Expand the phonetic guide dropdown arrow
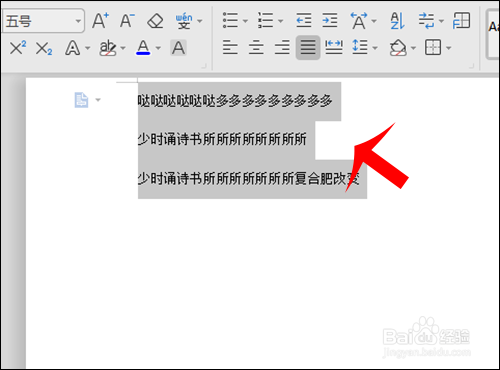 coord(200,21)
